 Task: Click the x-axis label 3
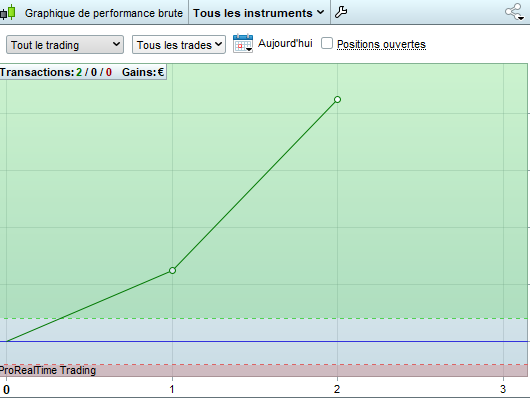pyautogui.click(x=503, y=389)
